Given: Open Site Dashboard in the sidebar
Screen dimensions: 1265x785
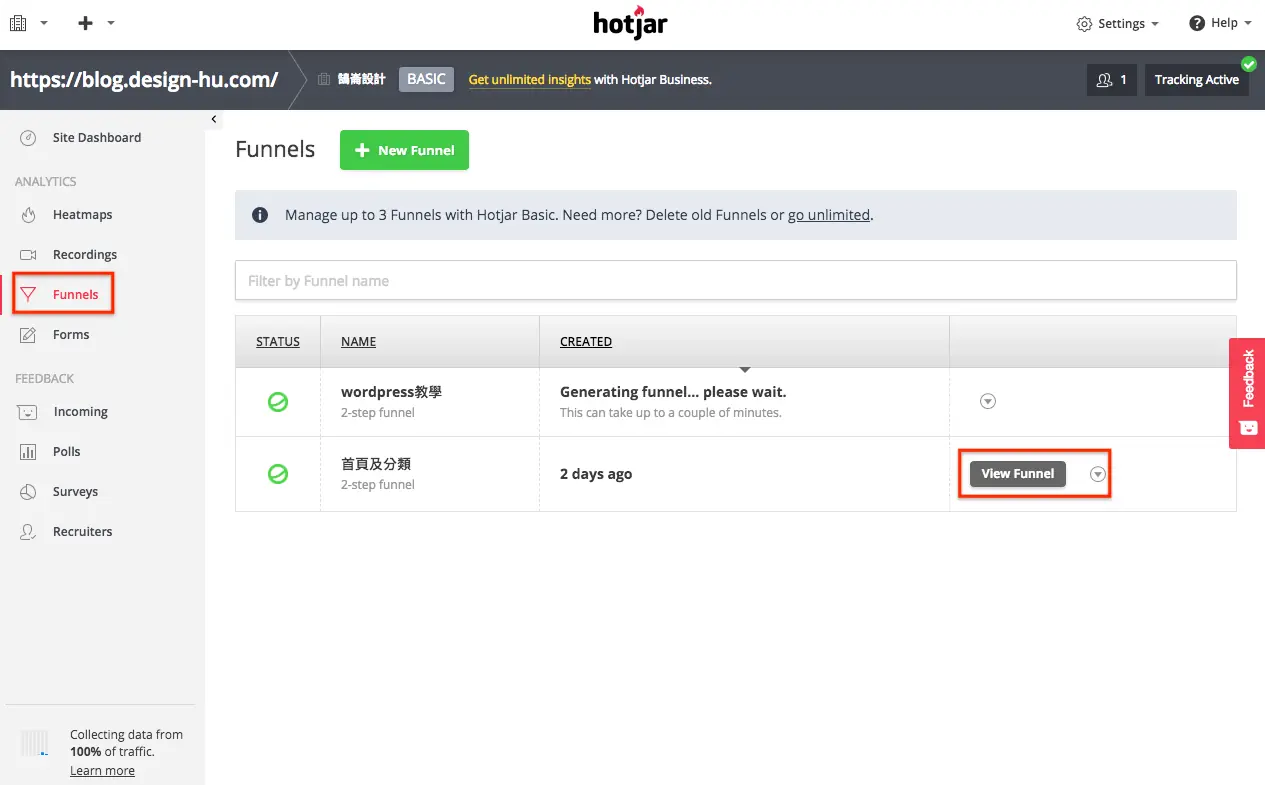Looking at the screenshot, I should 97,138.
